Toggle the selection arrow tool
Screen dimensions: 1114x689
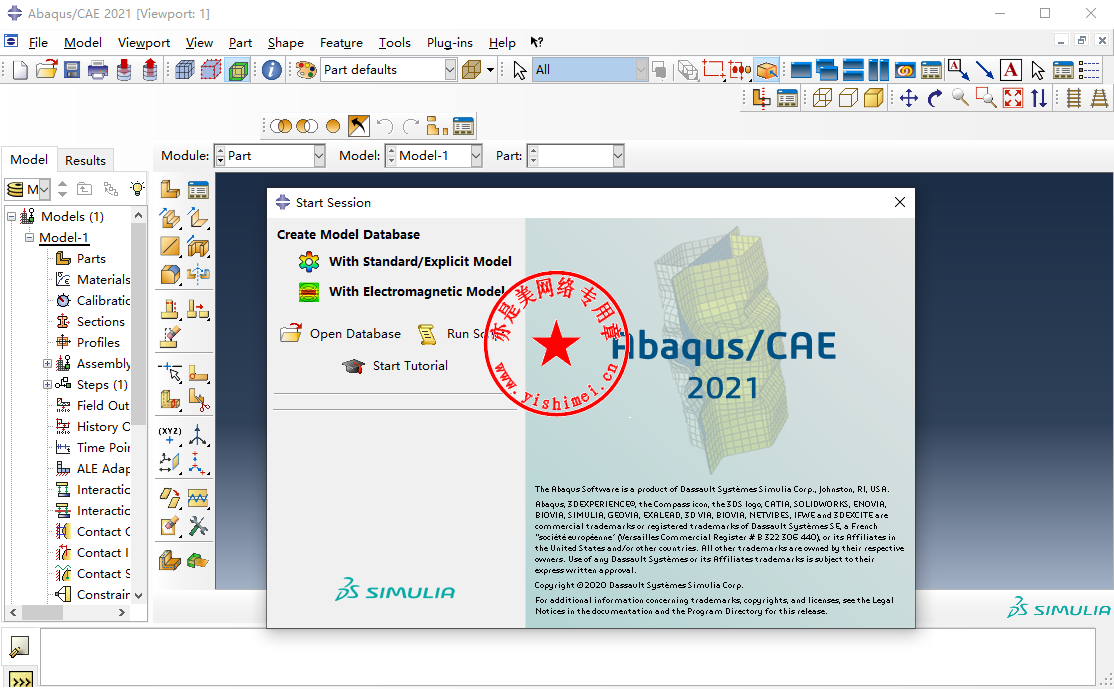519,70
